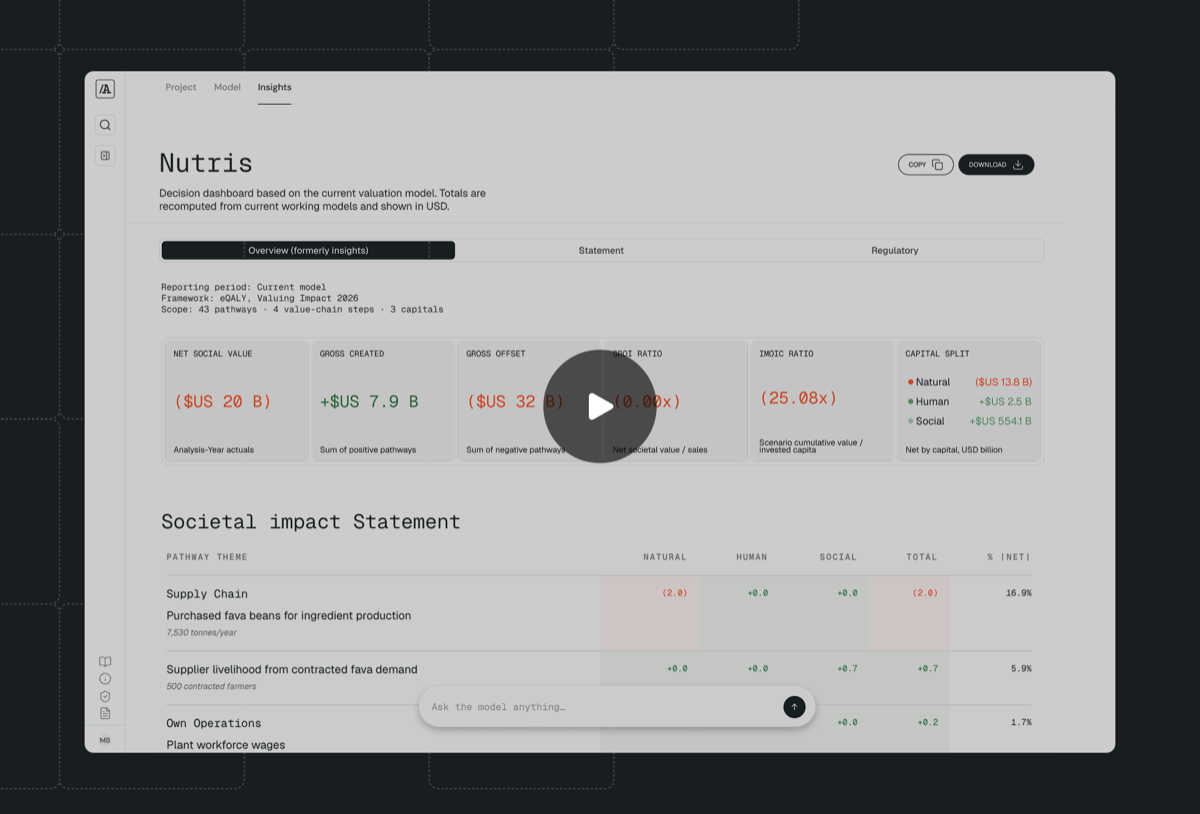Switch to the Model tab
1200x814 pixels.
click(x=227, y=87)
